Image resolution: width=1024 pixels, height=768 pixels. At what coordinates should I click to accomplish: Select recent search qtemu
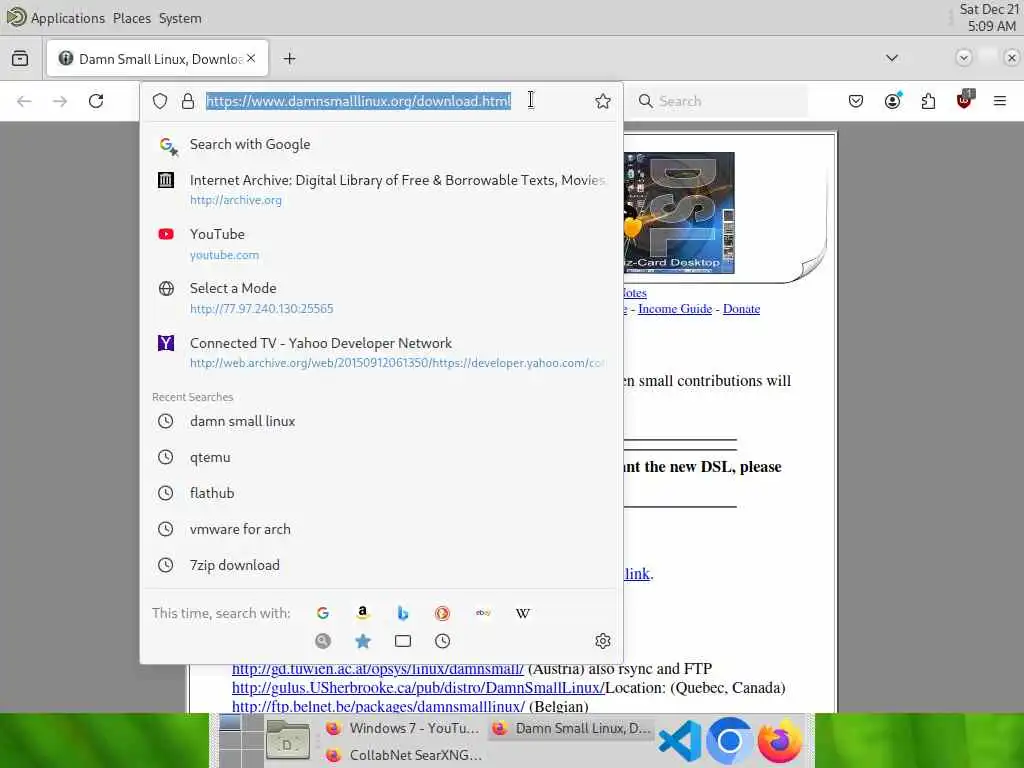pos(381,457)
